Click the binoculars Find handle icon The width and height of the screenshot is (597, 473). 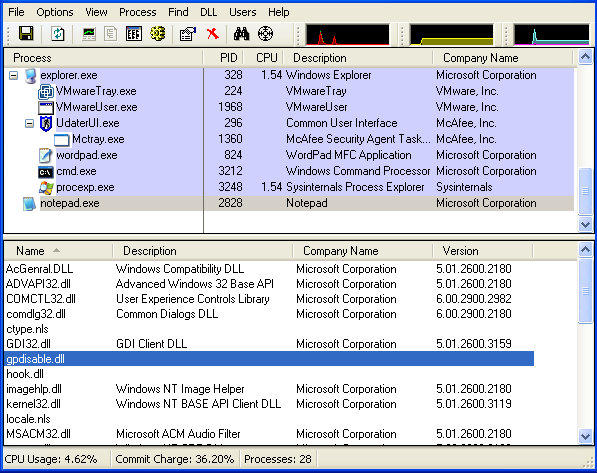click(241, 34)
